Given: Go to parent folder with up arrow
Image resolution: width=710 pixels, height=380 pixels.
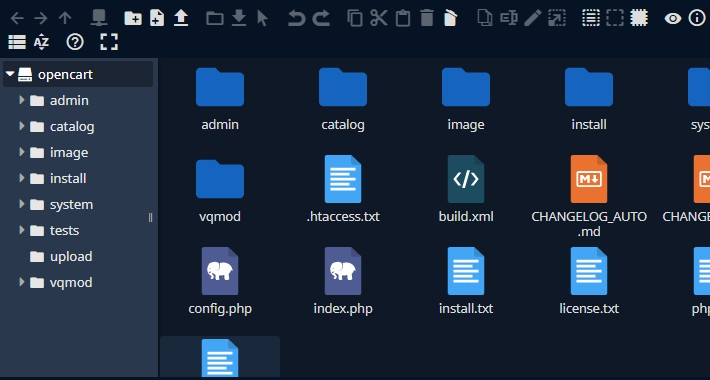Looking at the screenshot, I should pos(65,18).
